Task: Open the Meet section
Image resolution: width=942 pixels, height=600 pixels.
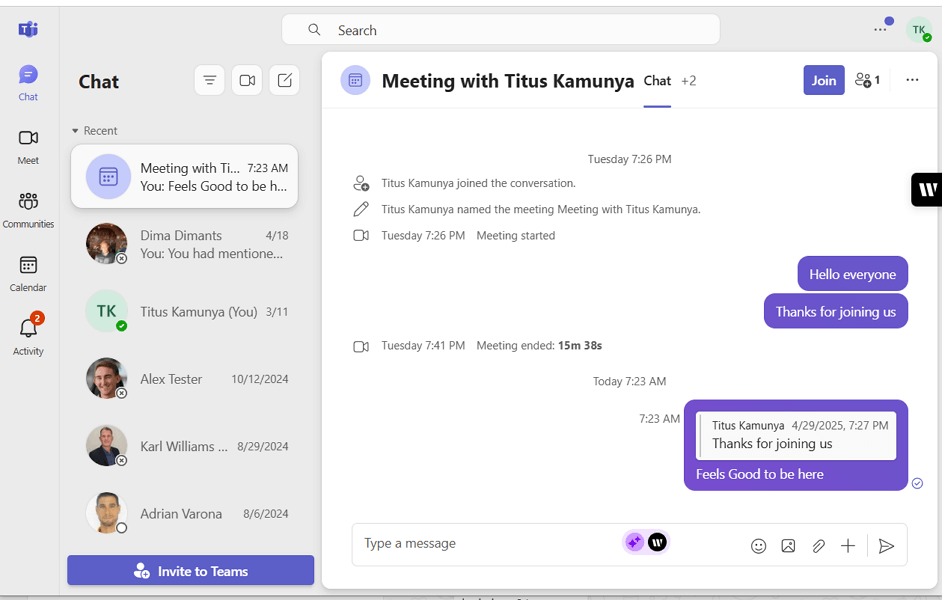Action: 28,147
